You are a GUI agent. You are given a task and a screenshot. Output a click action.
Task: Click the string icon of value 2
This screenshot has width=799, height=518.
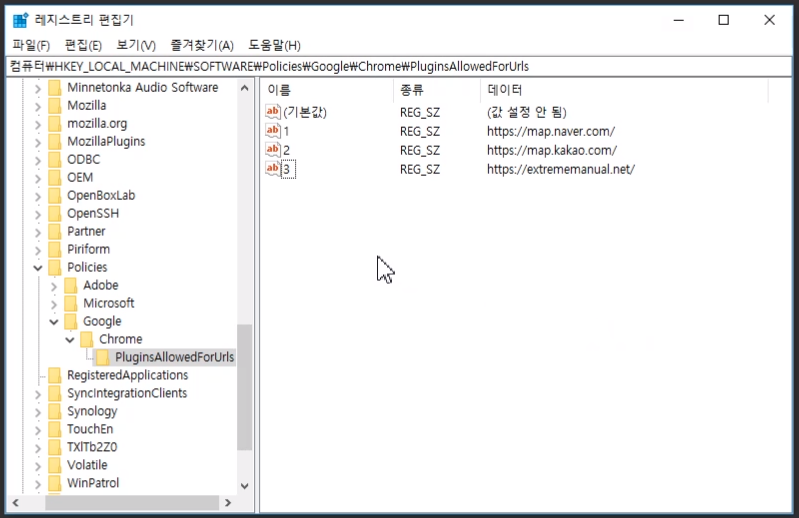pyautogui.click(x=273, y=150)
